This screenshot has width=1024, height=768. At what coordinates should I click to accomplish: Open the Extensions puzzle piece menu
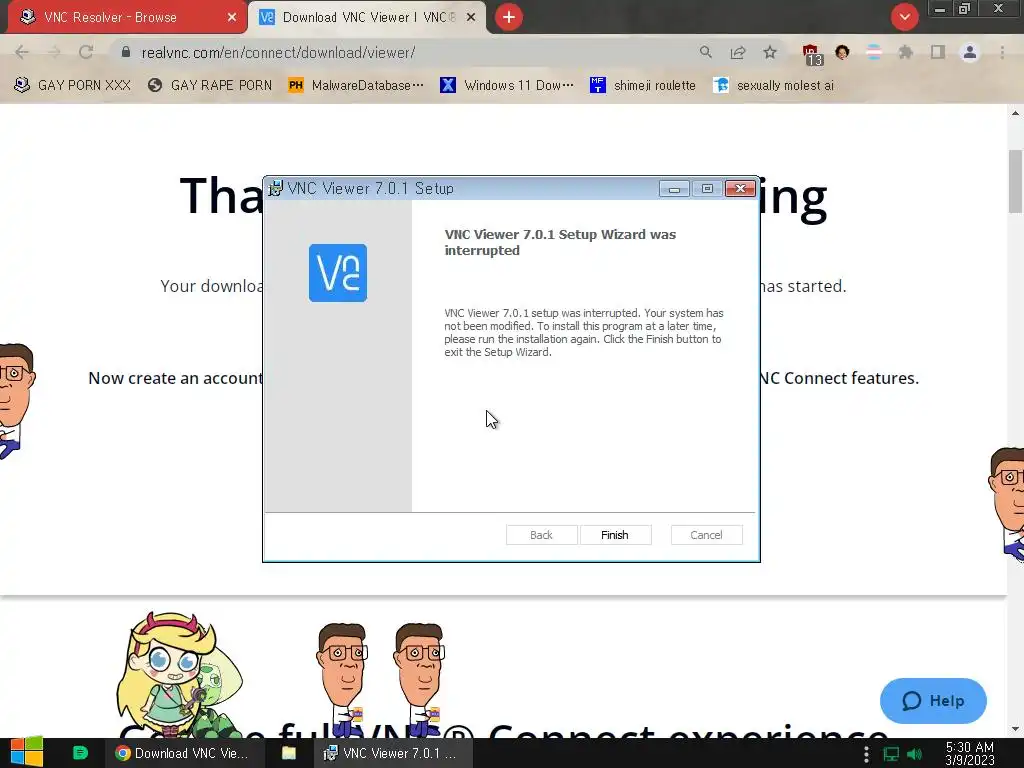point(906,52)
